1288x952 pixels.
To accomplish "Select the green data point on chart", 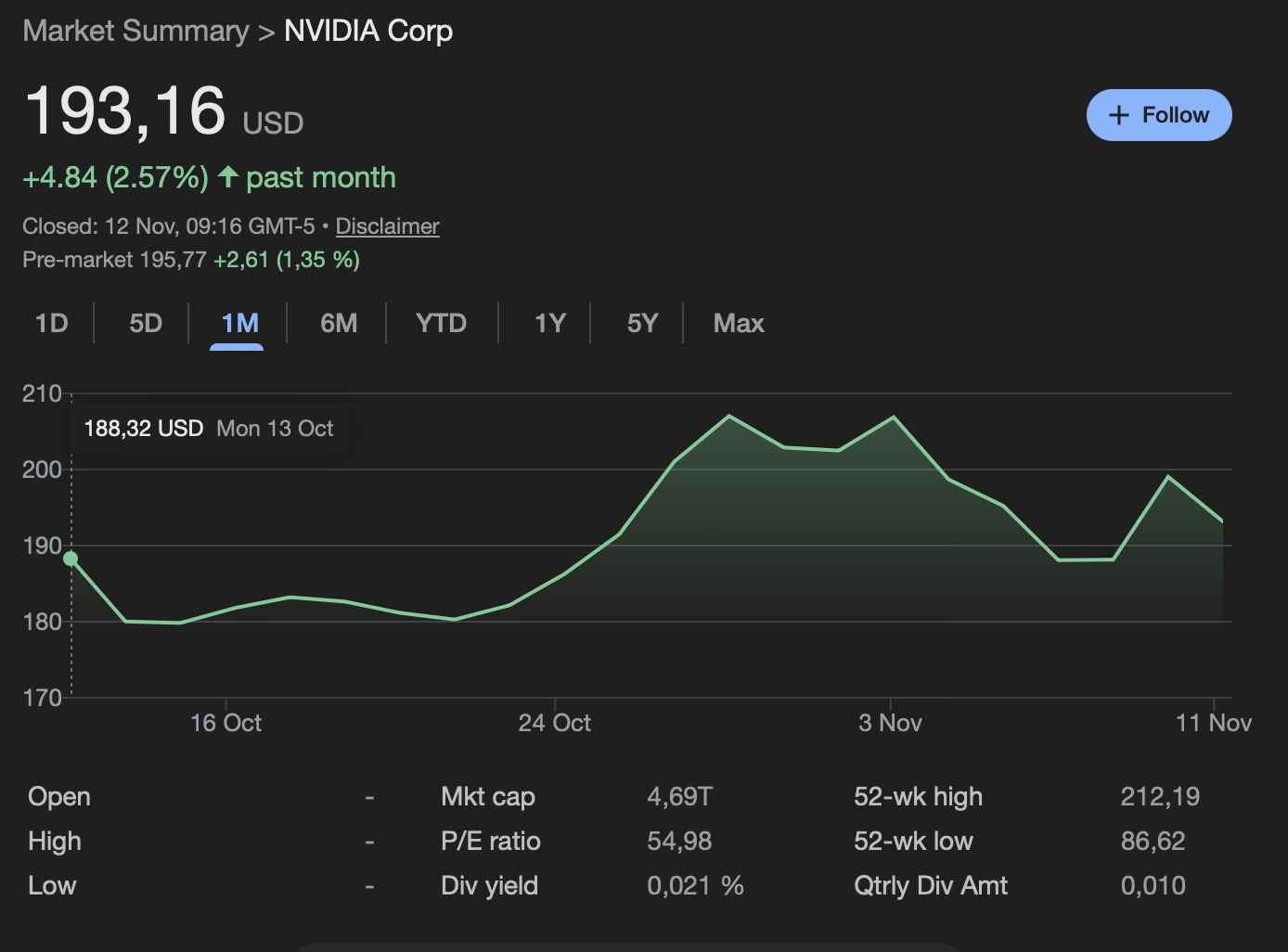I will [x=71, y=558].
